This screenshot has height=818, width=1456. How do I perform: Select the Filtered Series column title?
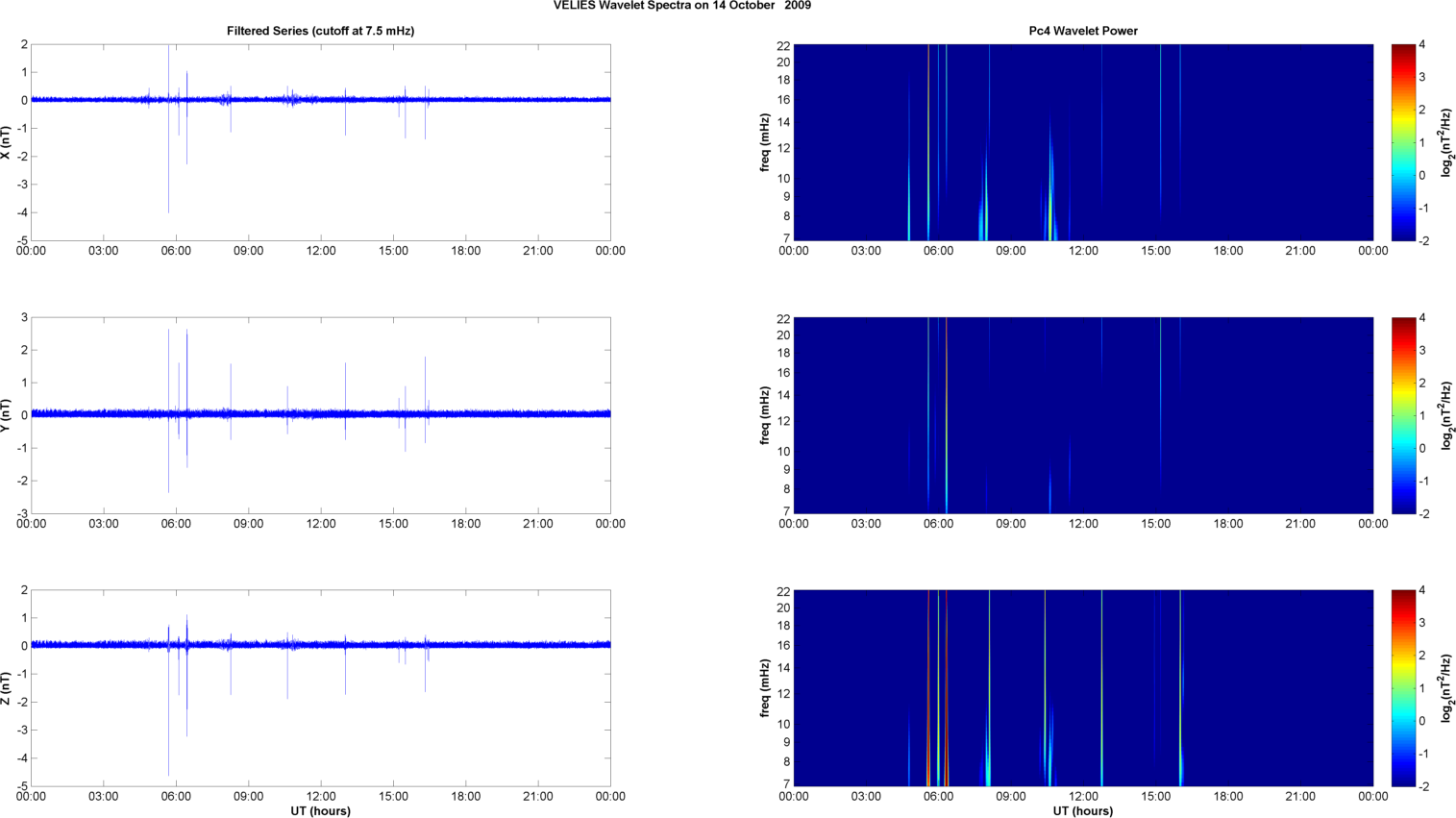(320, 31)
